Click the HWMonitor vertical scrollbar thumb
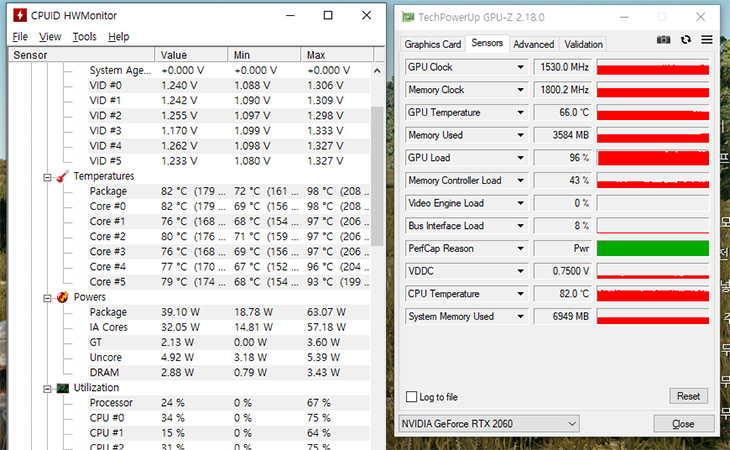This screenshot has width=730, height=450. [x=377, y=176]
